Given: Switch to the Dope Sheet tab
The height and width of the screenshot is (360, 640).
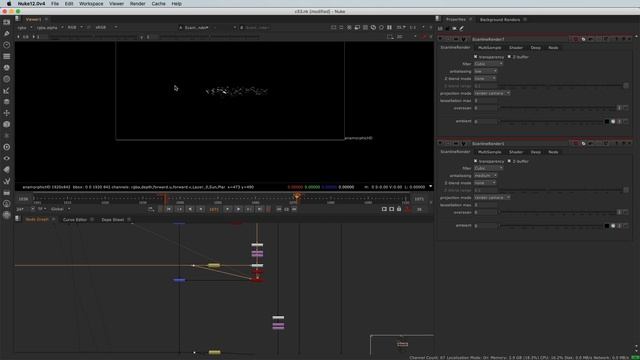Looking at the screenshot, I should pyautogui.click(x=113, y=220).
